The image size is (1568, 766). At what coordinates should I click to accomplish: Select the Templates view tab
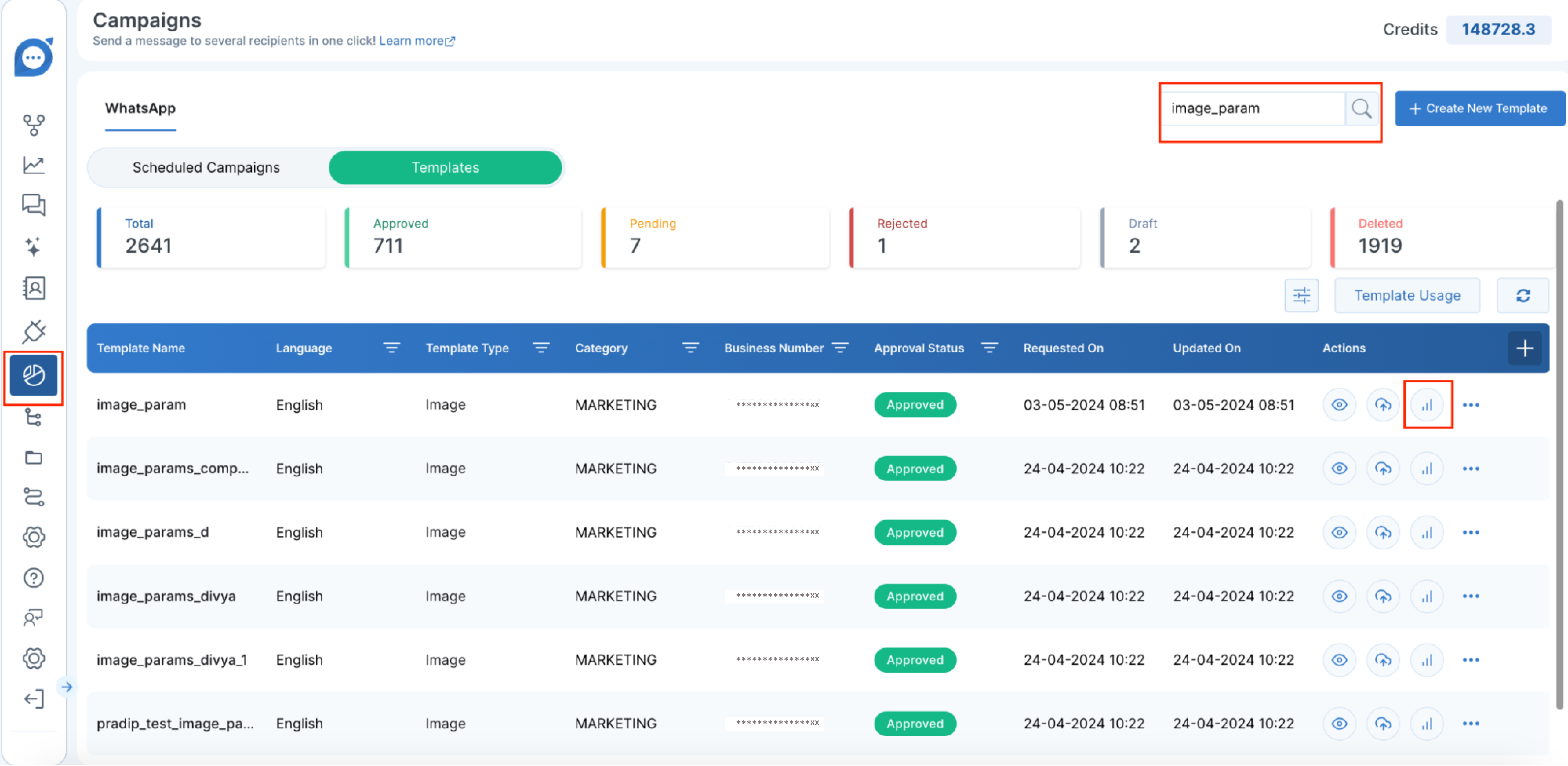445,167
